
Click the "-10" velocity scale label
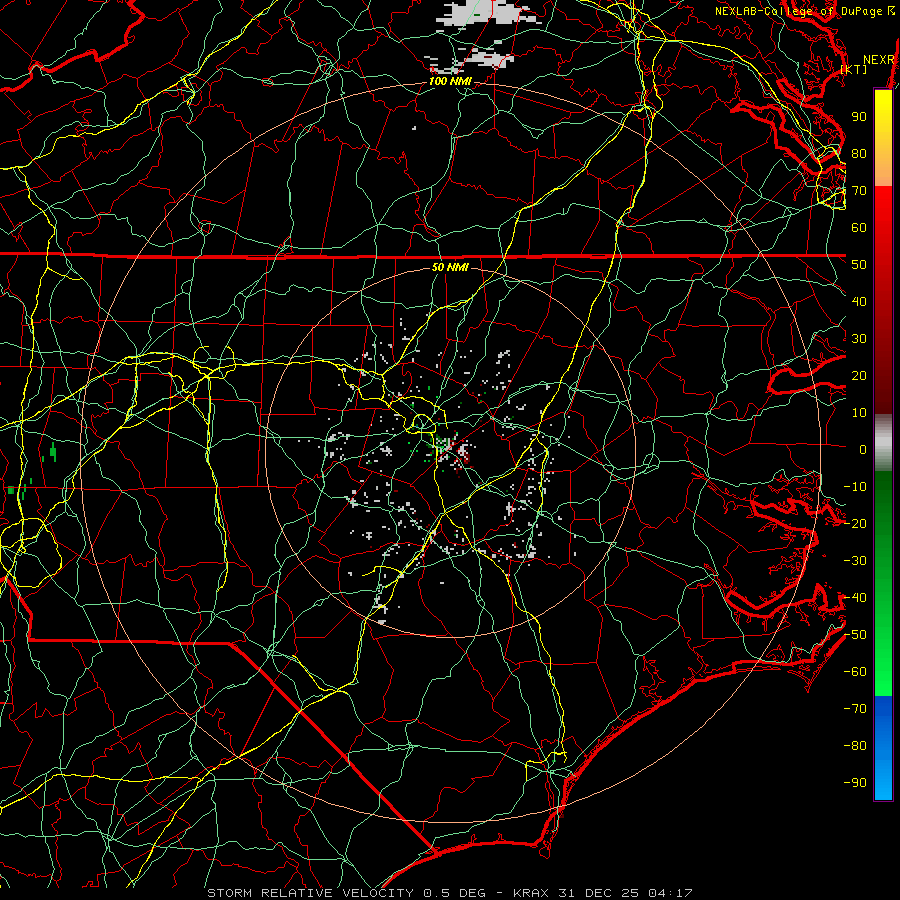pyautogui.click(x=855, y=487)
